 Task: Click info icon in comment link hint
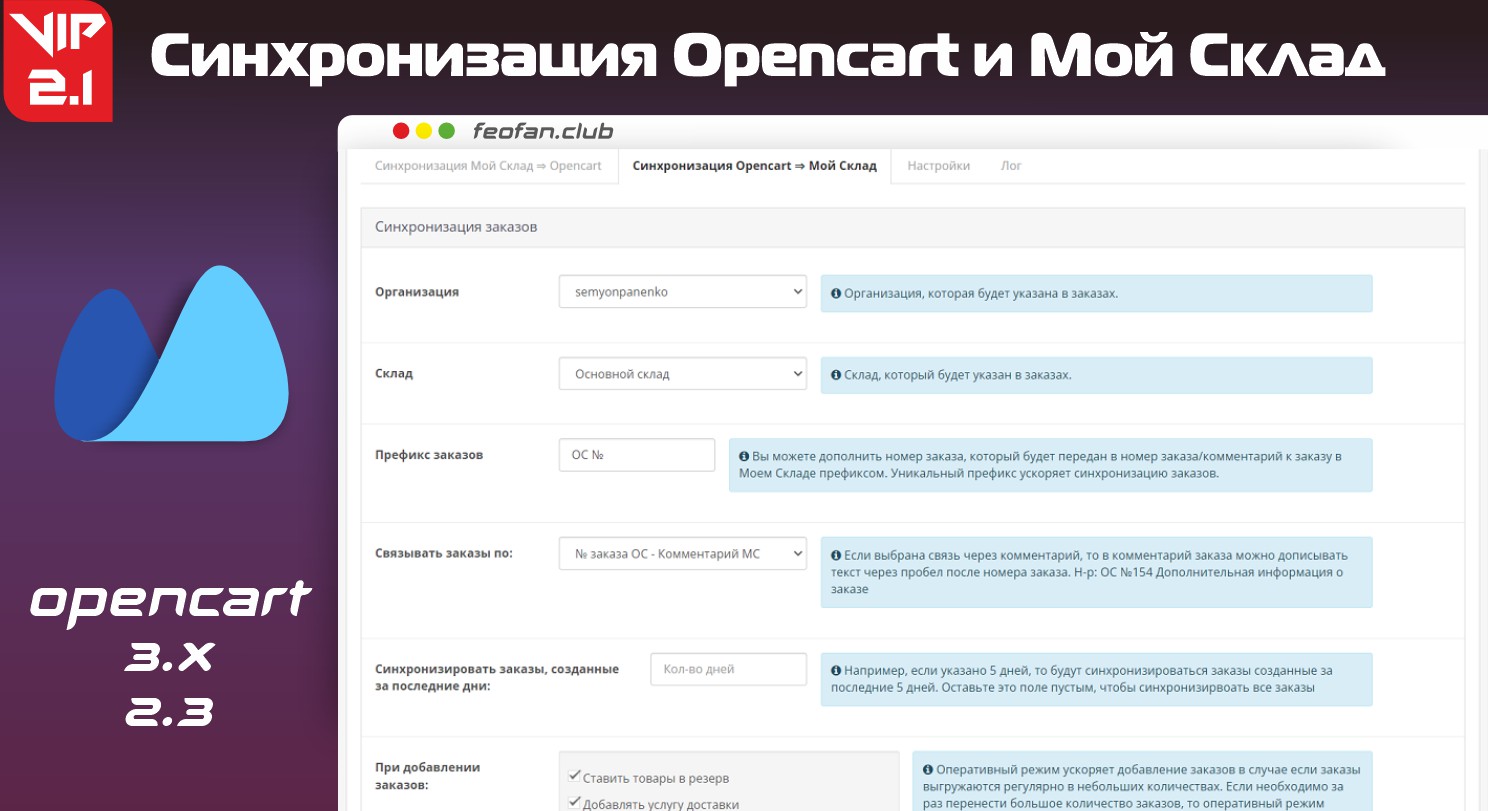836,555
